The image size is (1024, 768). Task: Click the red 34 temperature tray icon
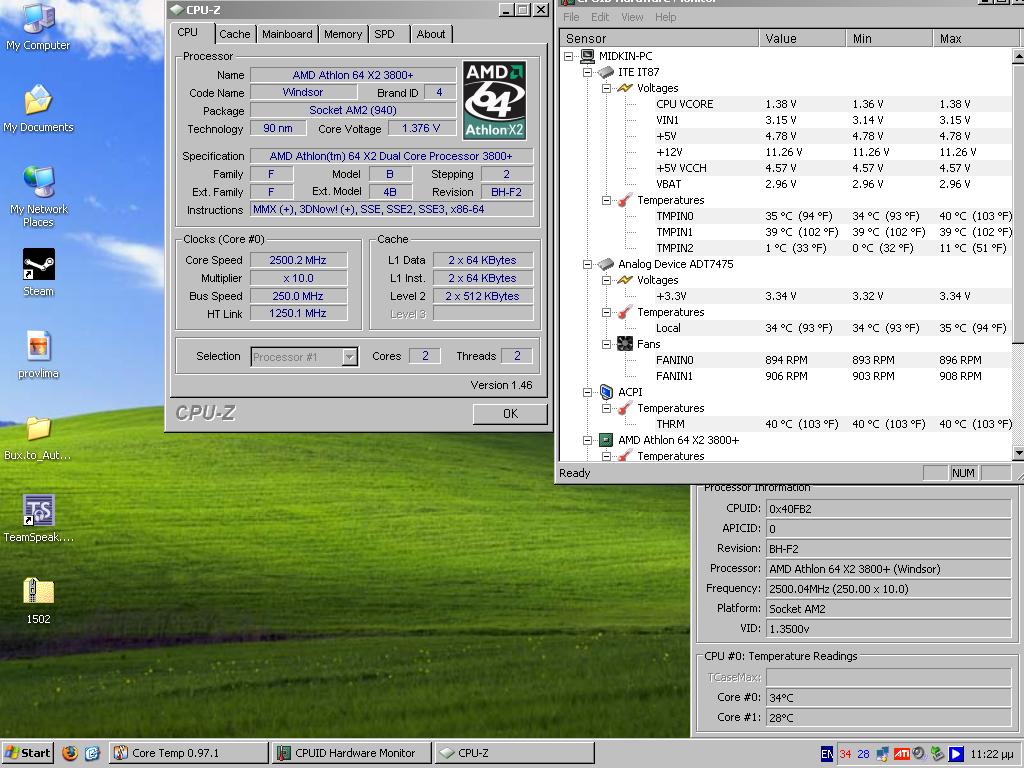click(845, 754)
